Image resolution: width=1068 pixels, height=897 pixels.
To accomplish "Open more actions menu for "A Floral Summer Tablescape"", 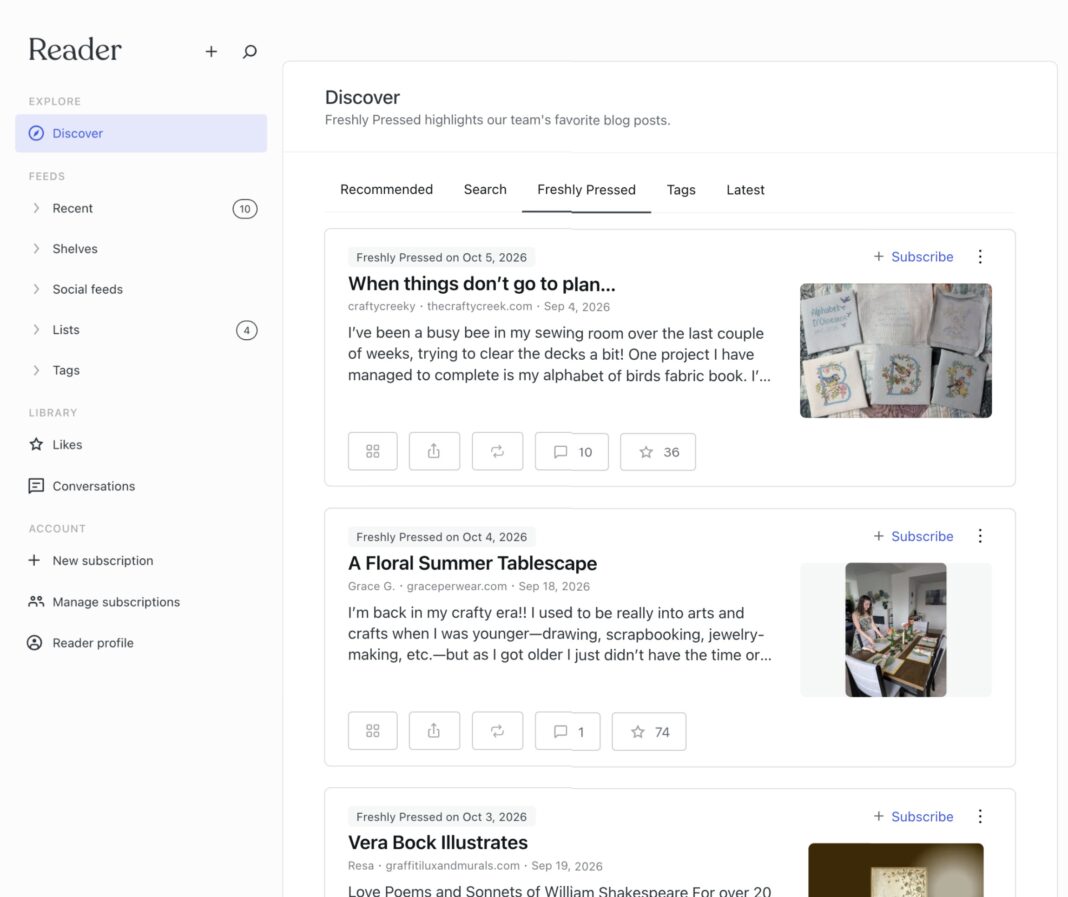I will coord(980,536).
